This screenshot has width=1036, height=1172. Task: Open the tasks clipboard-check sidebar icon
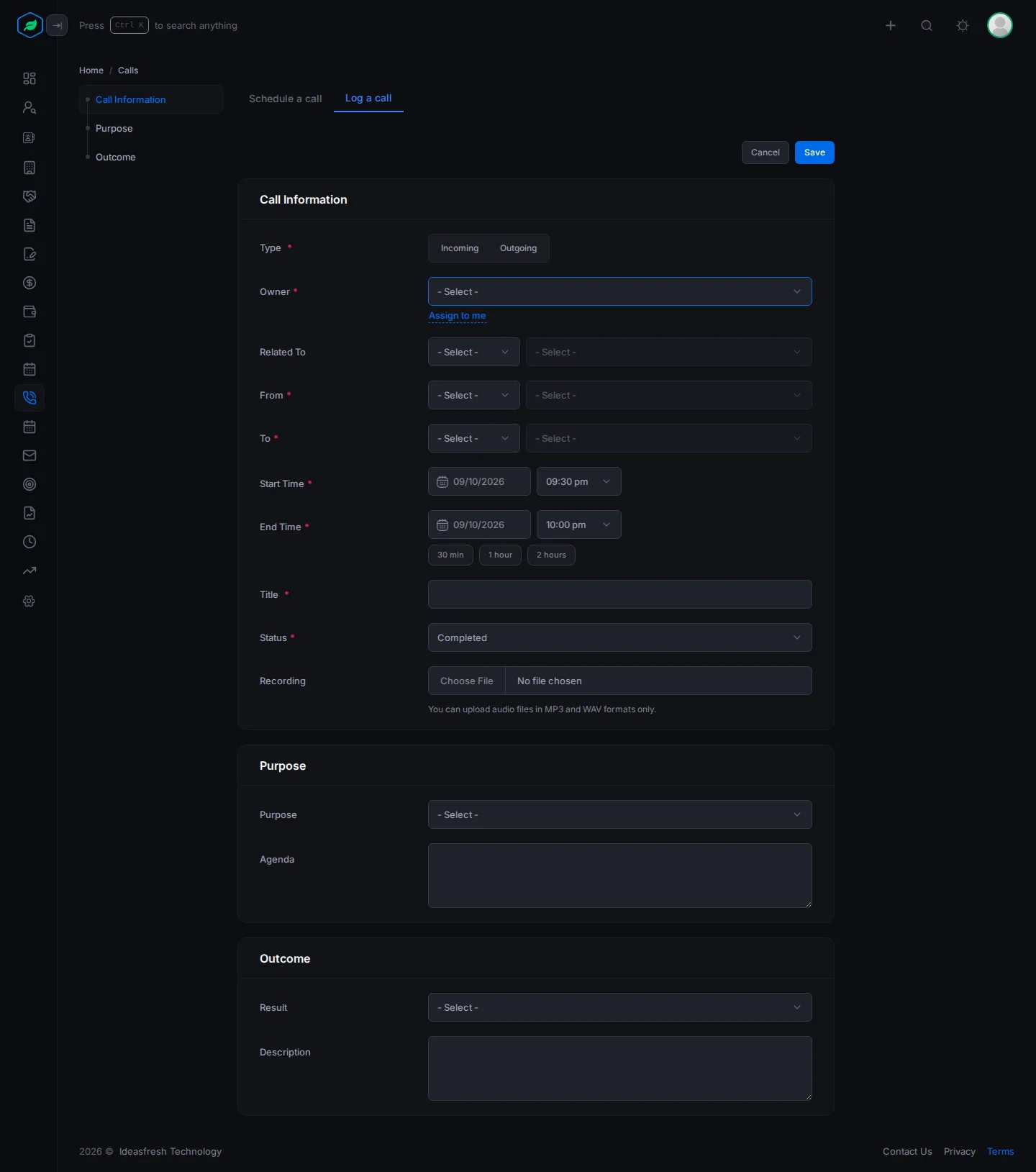[x=29, y=340]
